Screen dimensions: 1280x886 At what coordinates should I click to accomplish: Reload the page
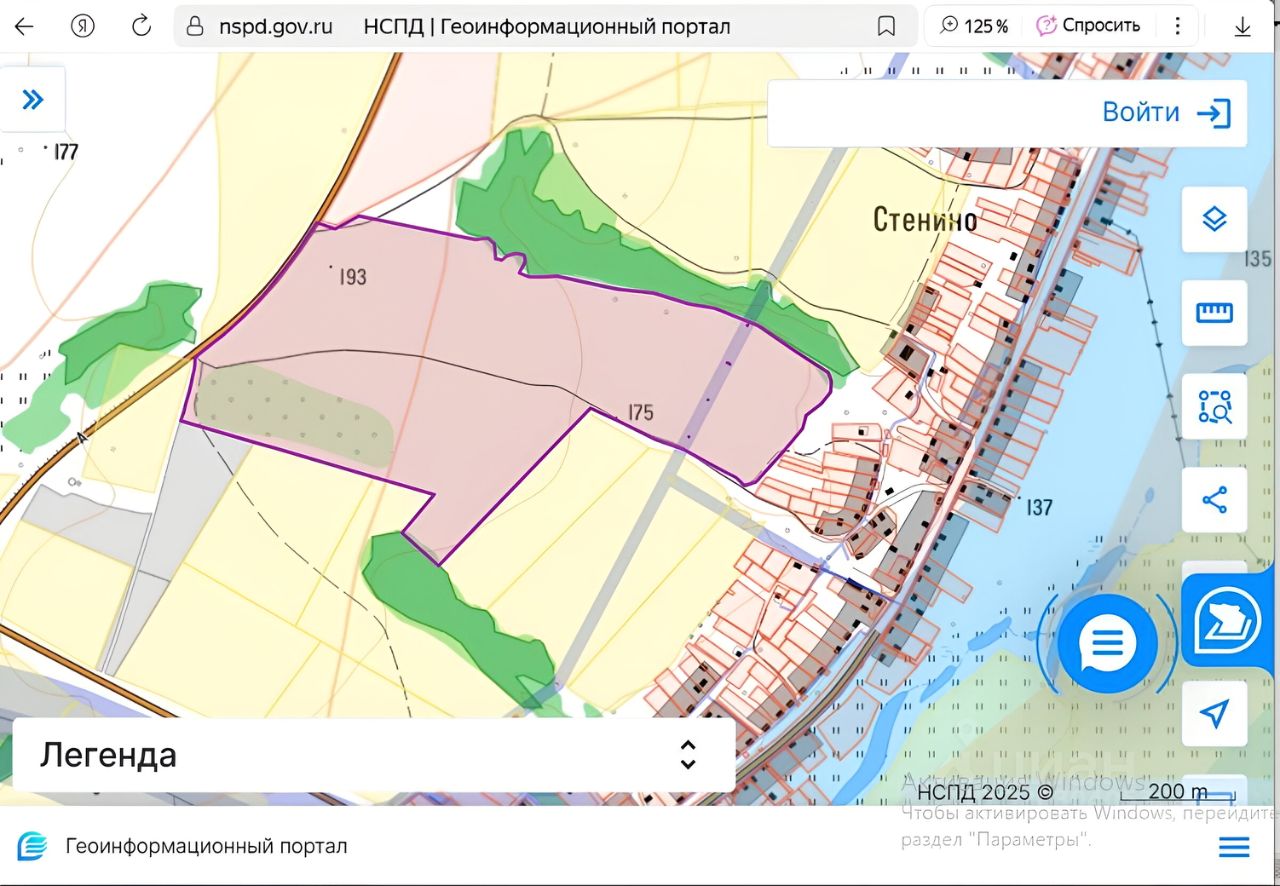pyautogui.click(x=142, y=26)
